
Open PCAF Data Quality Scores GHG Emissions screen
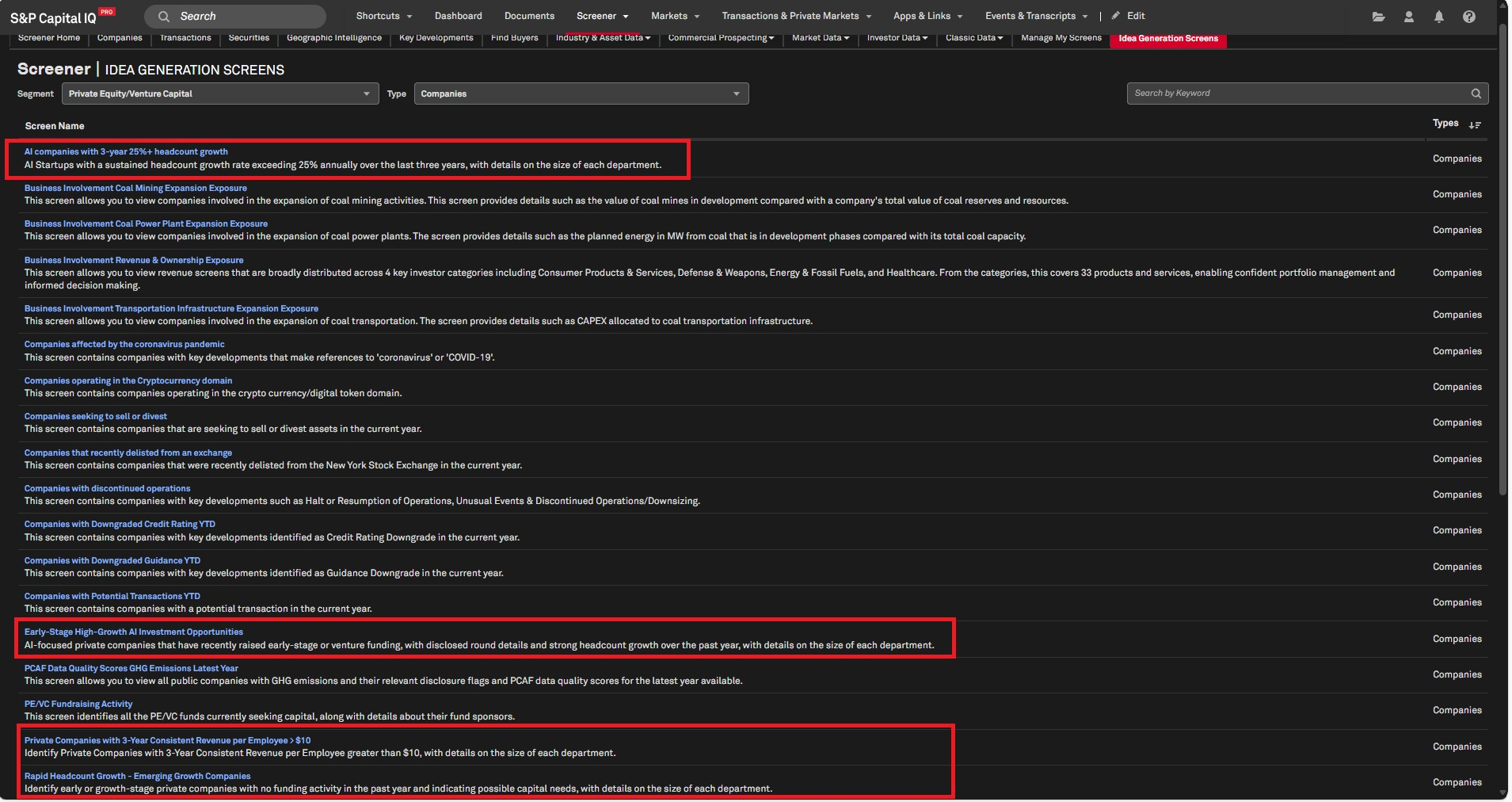[x=131, y=668]
